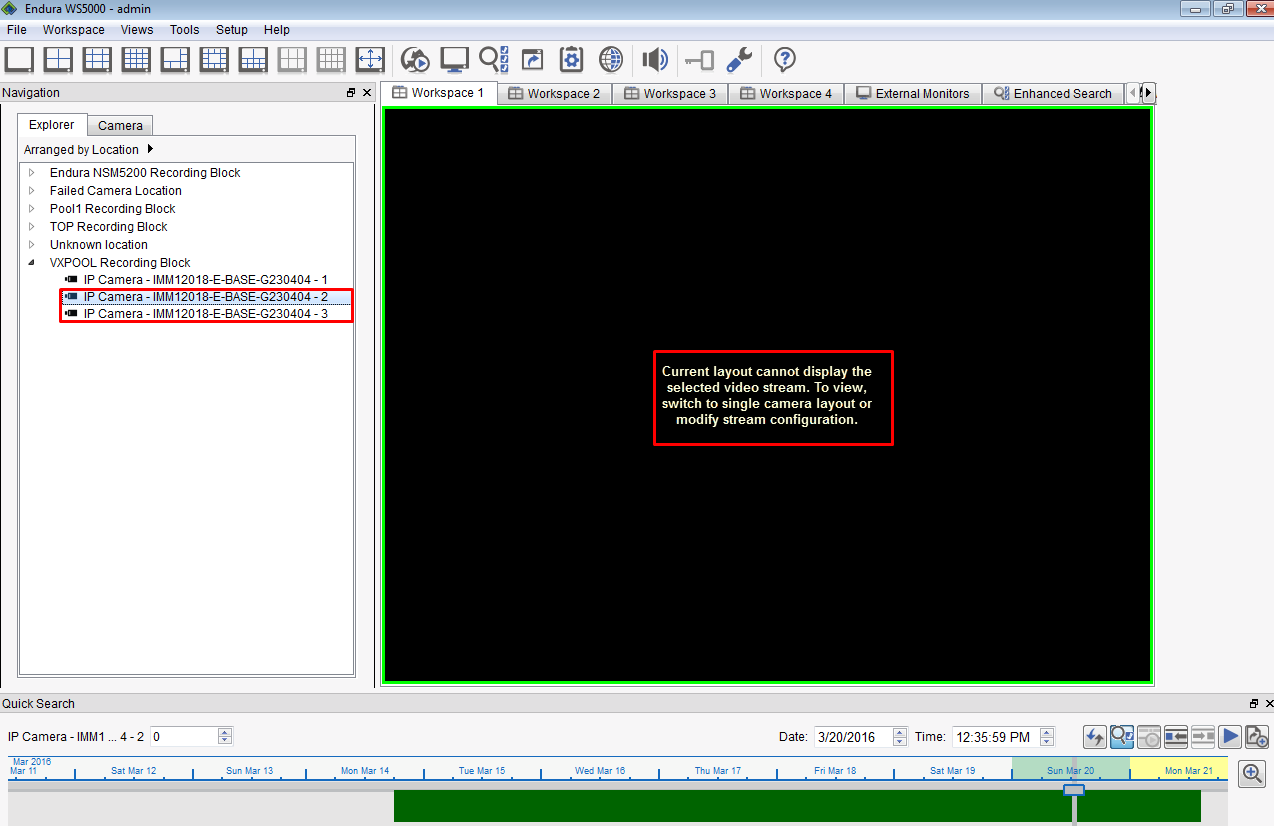Click Sun Mar 20 on the timeline
The image size is (1274, 826).
(1070, 771)
